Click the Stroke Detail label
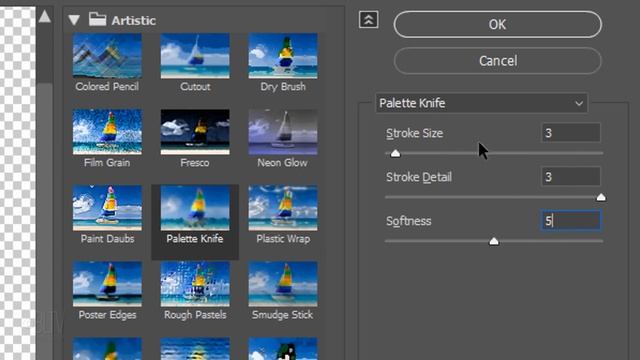Image resolution: width=640 pixels, height=360 pixels. click(x=419, y=178)
